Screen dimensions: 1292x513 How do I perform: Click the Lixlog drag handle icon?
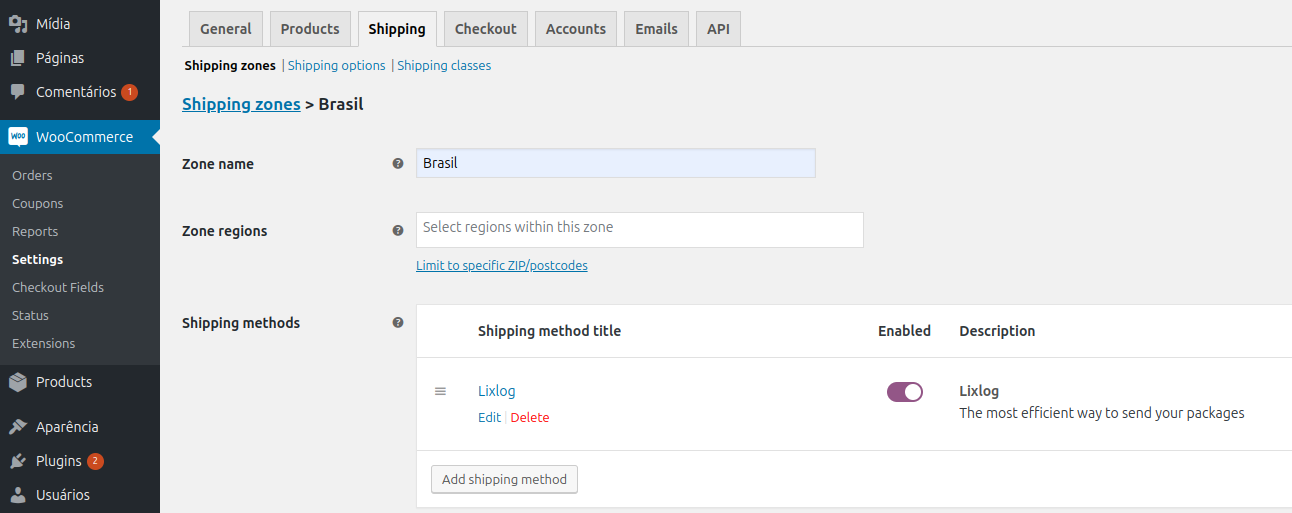(x=440, y=391)
